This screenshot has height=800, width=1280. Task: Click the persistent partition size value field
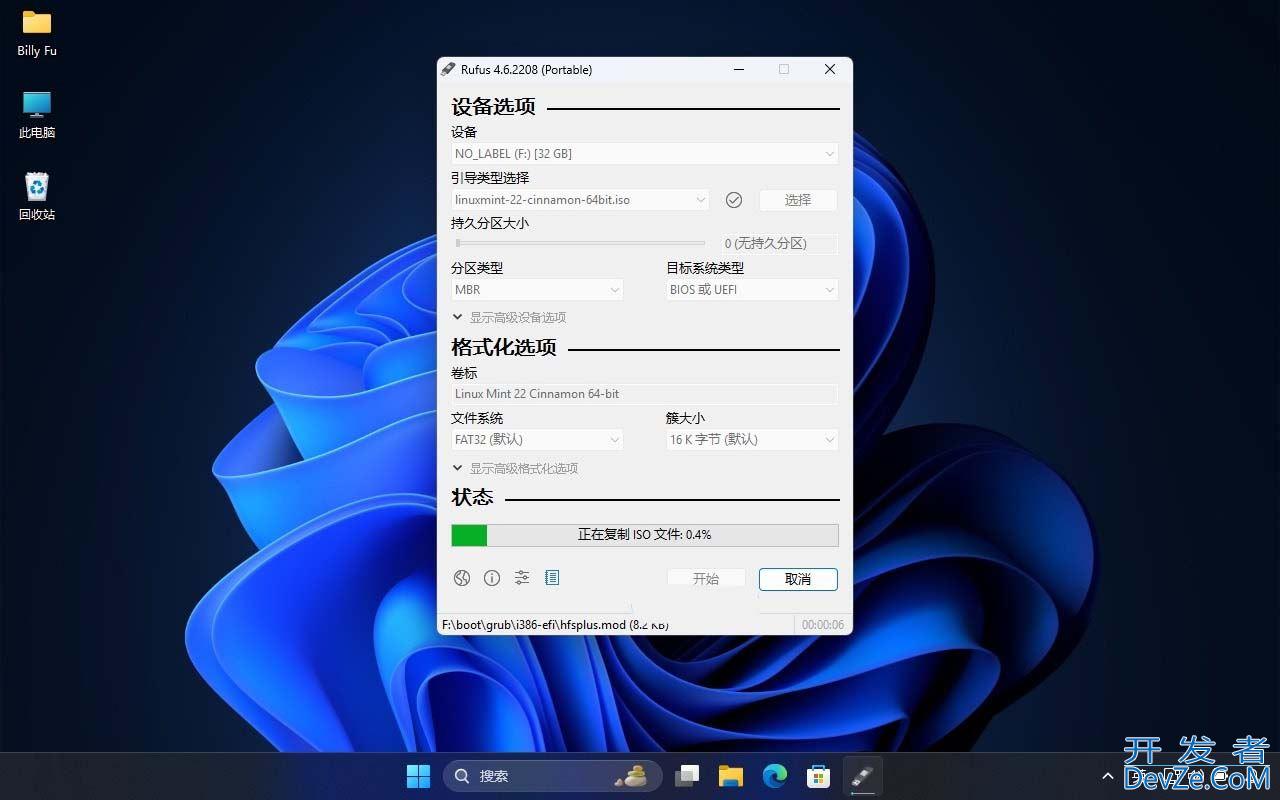[x=780, y=243]
